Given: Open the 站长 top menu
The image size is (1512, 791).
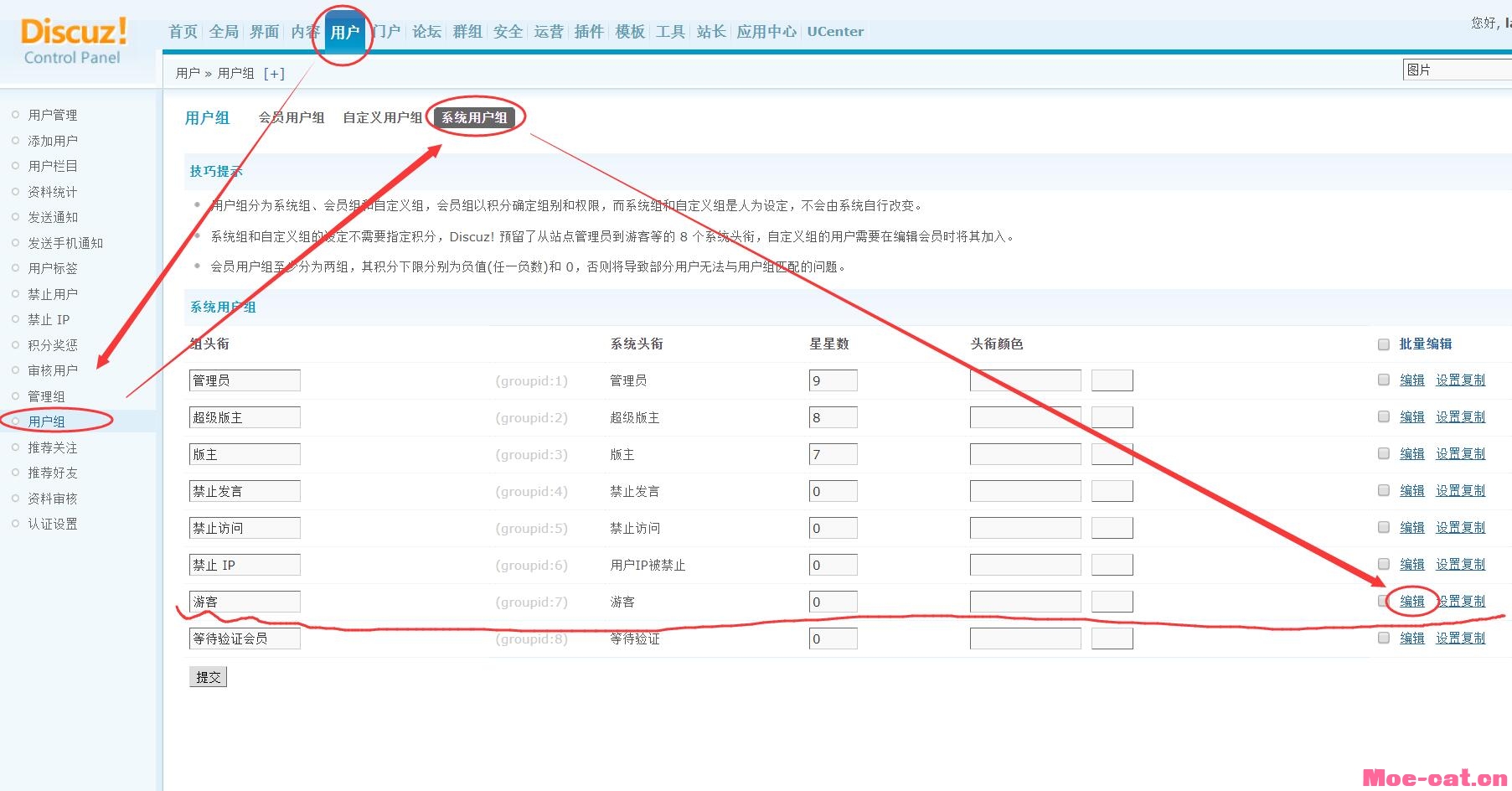Looking at the screenshot, I should pos(710,32).
